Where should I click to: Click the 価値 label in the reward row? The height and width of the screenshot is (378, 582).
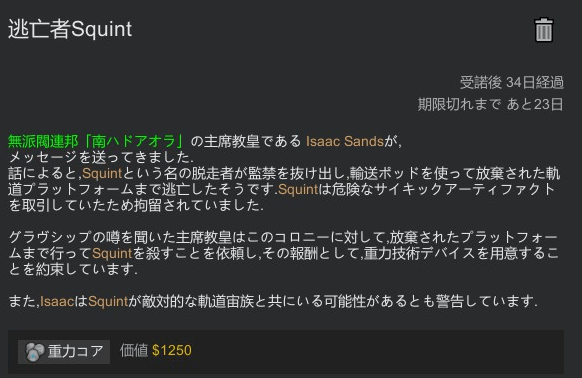pos(134,350)
